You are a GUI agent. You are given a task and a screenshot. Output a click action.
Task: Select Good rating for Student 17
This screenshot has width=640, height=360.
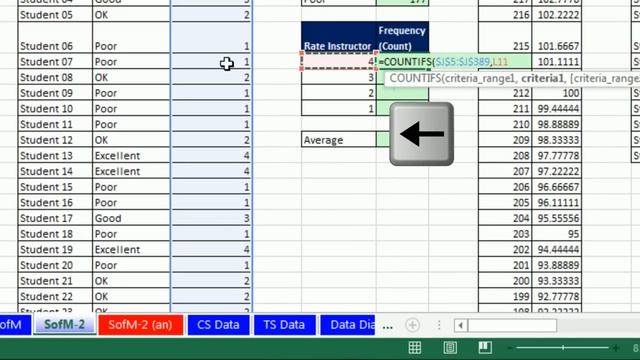131,218
